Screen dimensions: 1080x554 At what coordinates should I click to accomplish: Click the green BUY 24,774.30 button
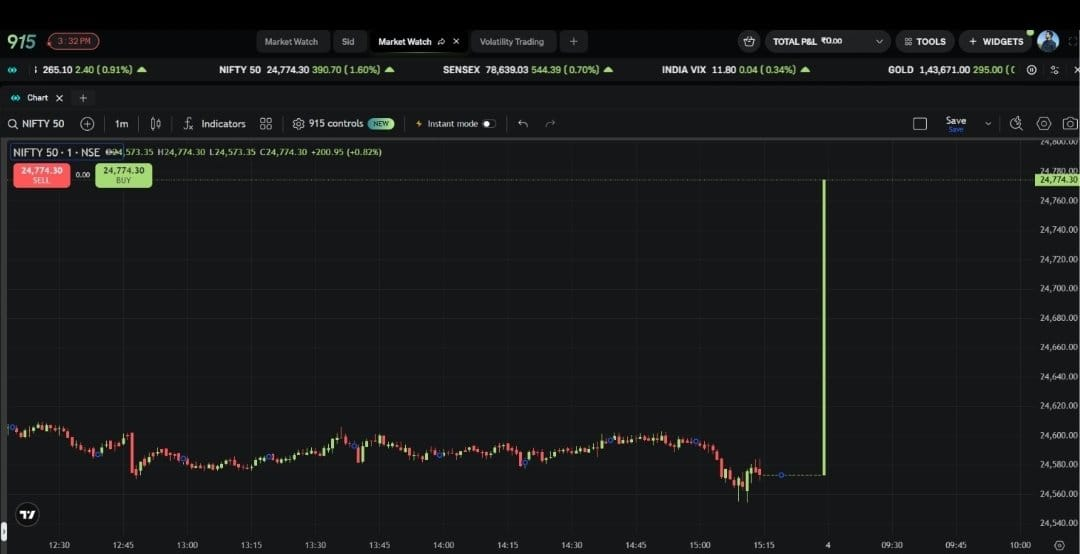tap(123, 175)
